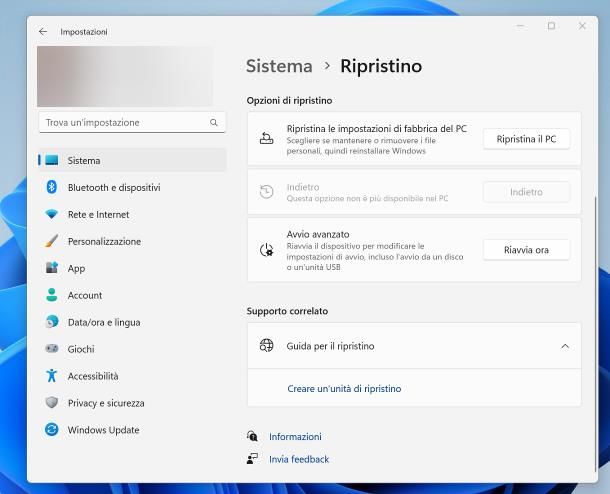Click the Informazioni help icon
This screenshot has width=610, height=494.
(252, 436)
